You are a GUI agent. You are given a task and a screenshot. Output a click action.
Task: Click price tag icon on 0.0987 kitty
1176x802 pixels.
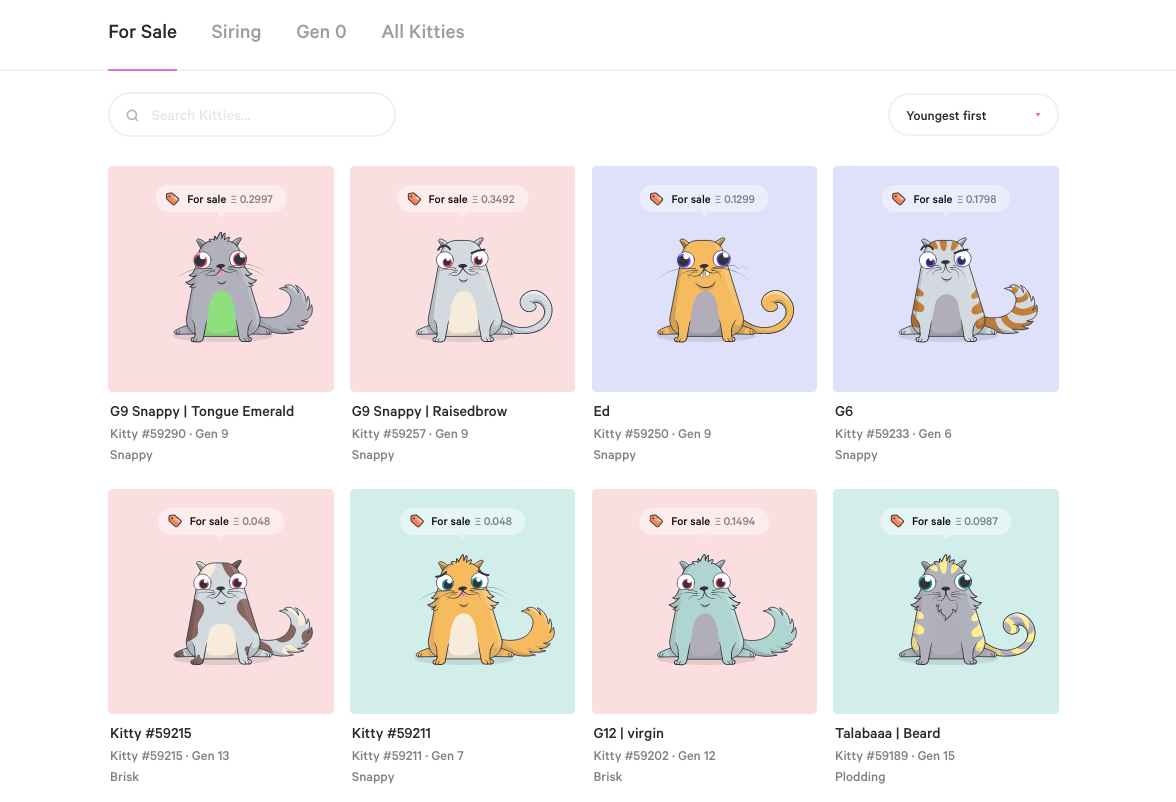click(x=897, y=521)
